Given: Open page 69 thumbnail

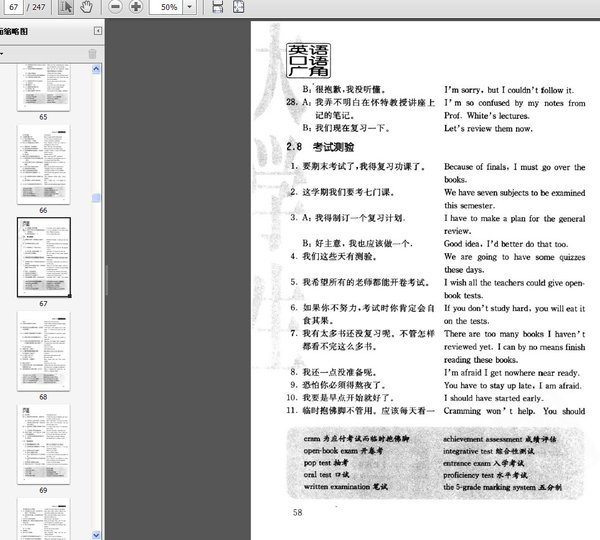Looking at the screenshot, I should coord(43,445).
